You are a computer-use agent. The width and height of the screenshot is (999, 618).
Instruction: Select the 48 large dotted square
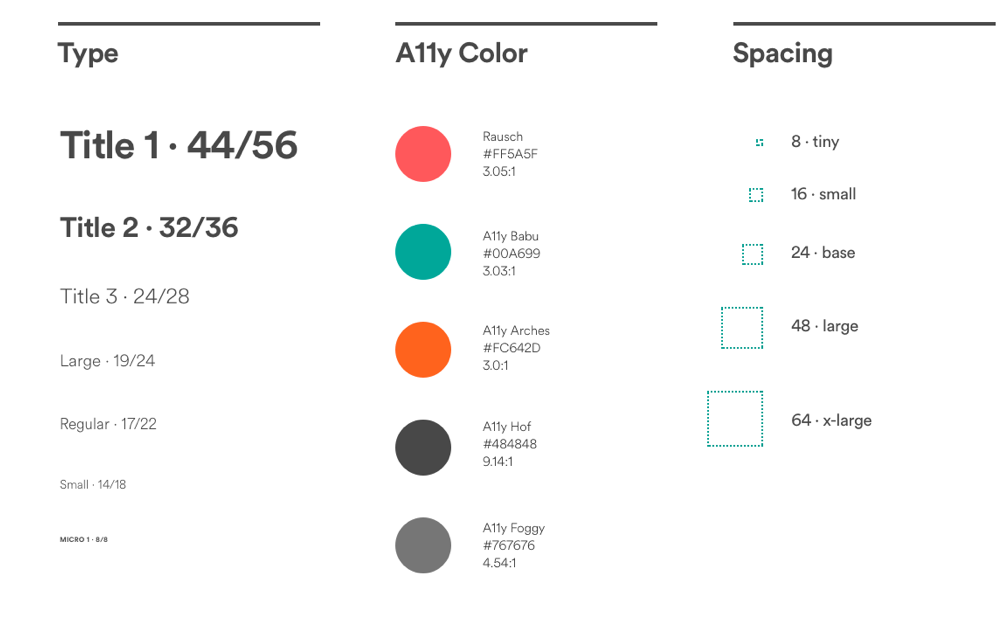(x=742, y=327)
